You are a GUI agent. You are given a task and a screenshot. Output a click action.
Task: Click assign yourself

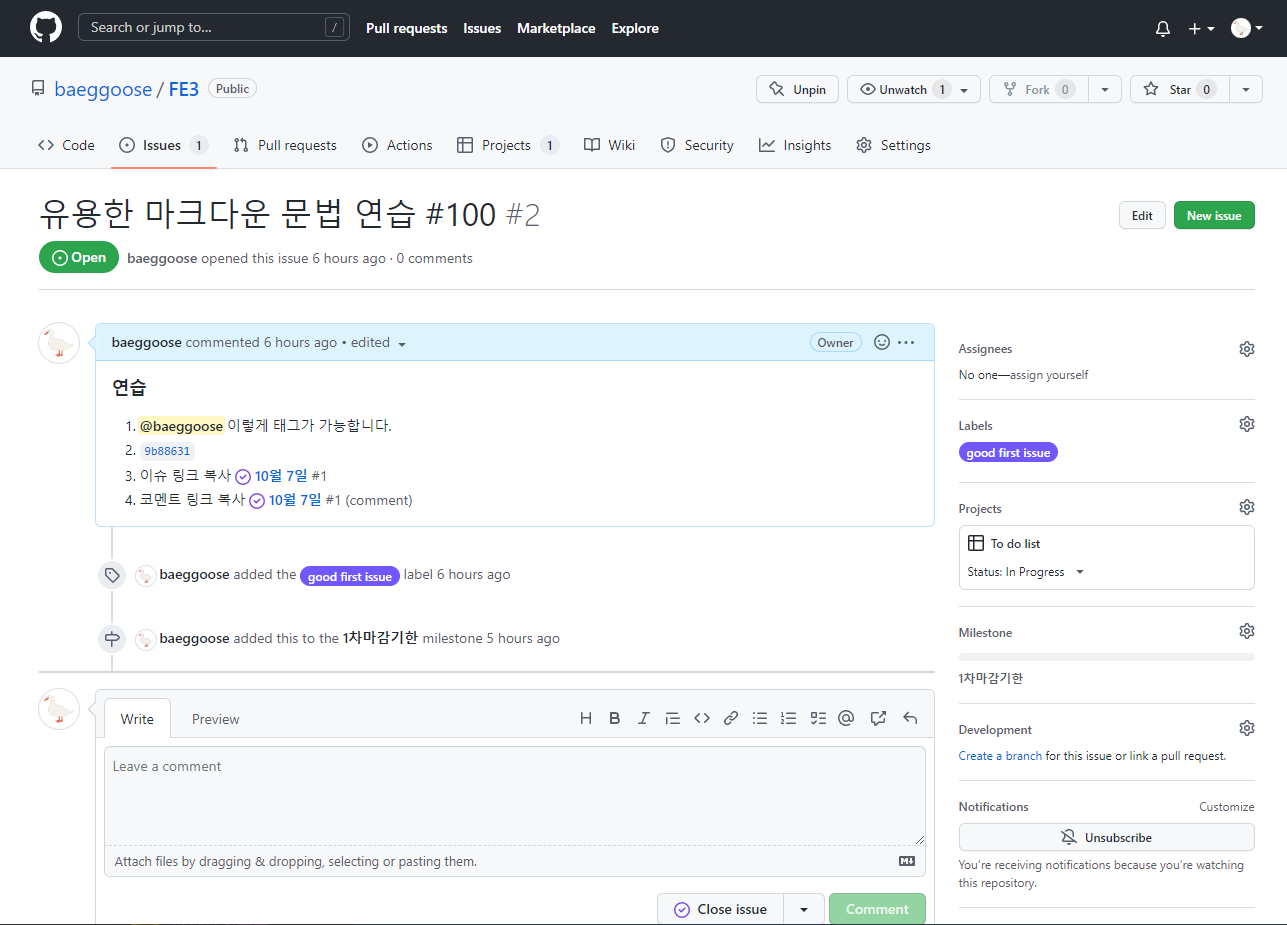[x=1049, y=375]
